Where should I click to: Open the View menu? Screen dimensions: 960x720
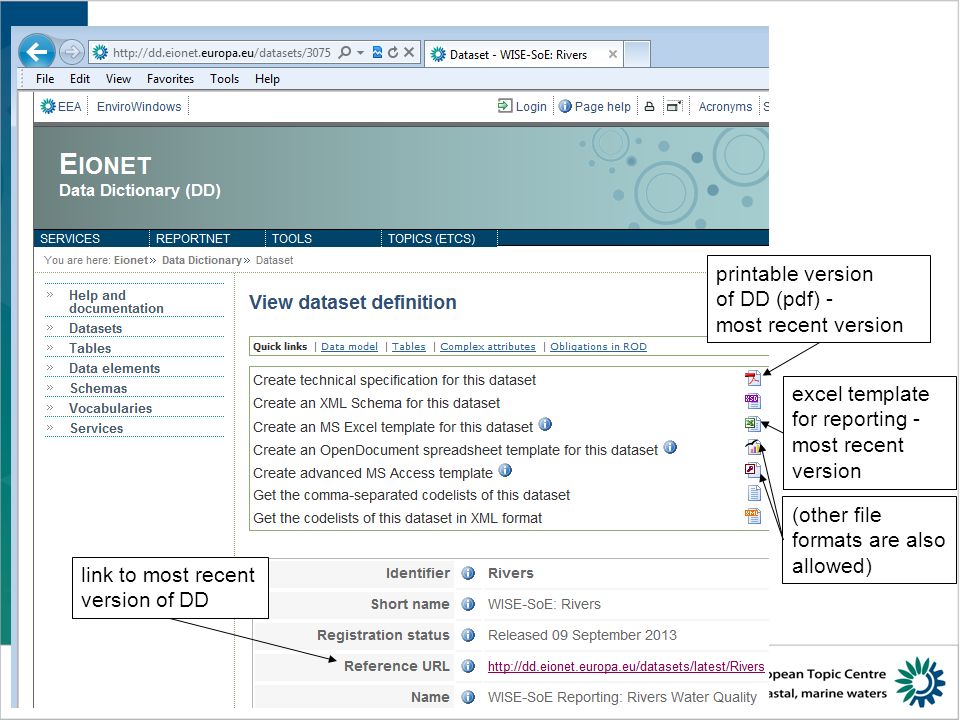point(118,79)
